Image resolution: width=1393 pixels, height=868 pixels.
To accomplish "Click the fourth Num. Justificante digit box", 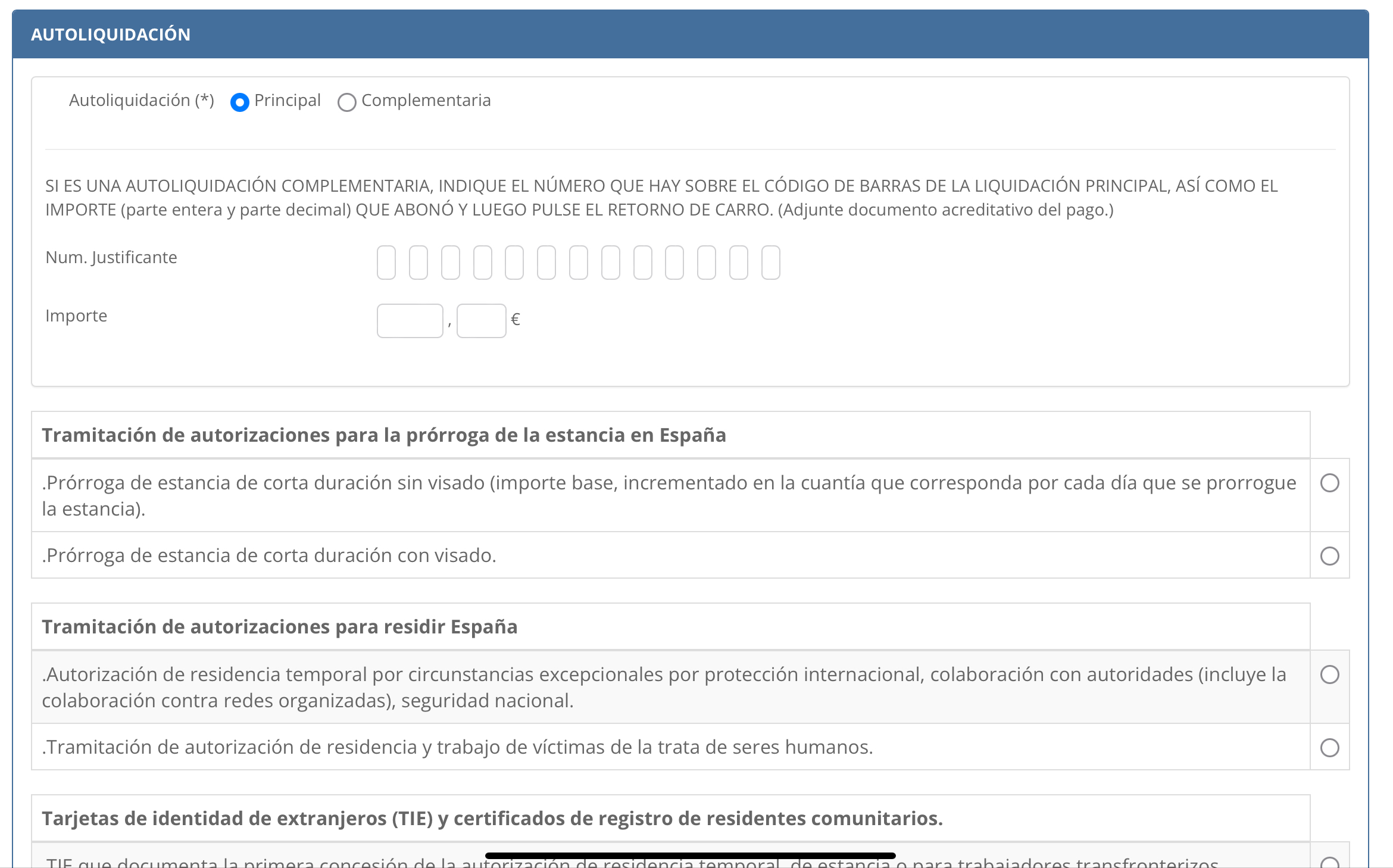I will pyautogui.click(x=483, y=263).
